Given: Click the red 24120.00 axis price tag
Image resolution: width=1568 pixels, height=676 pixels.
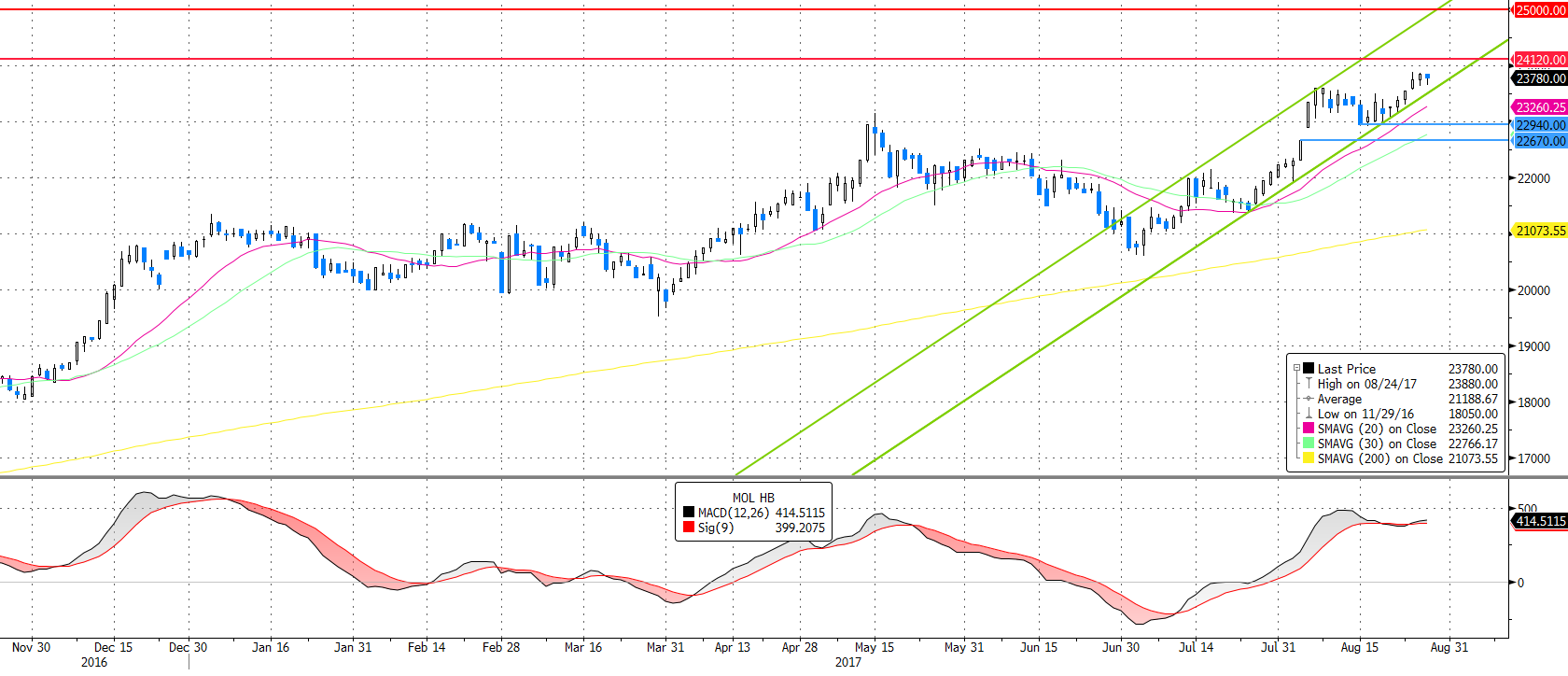Looking at the screenshot, I should [x=1540, y=60].
